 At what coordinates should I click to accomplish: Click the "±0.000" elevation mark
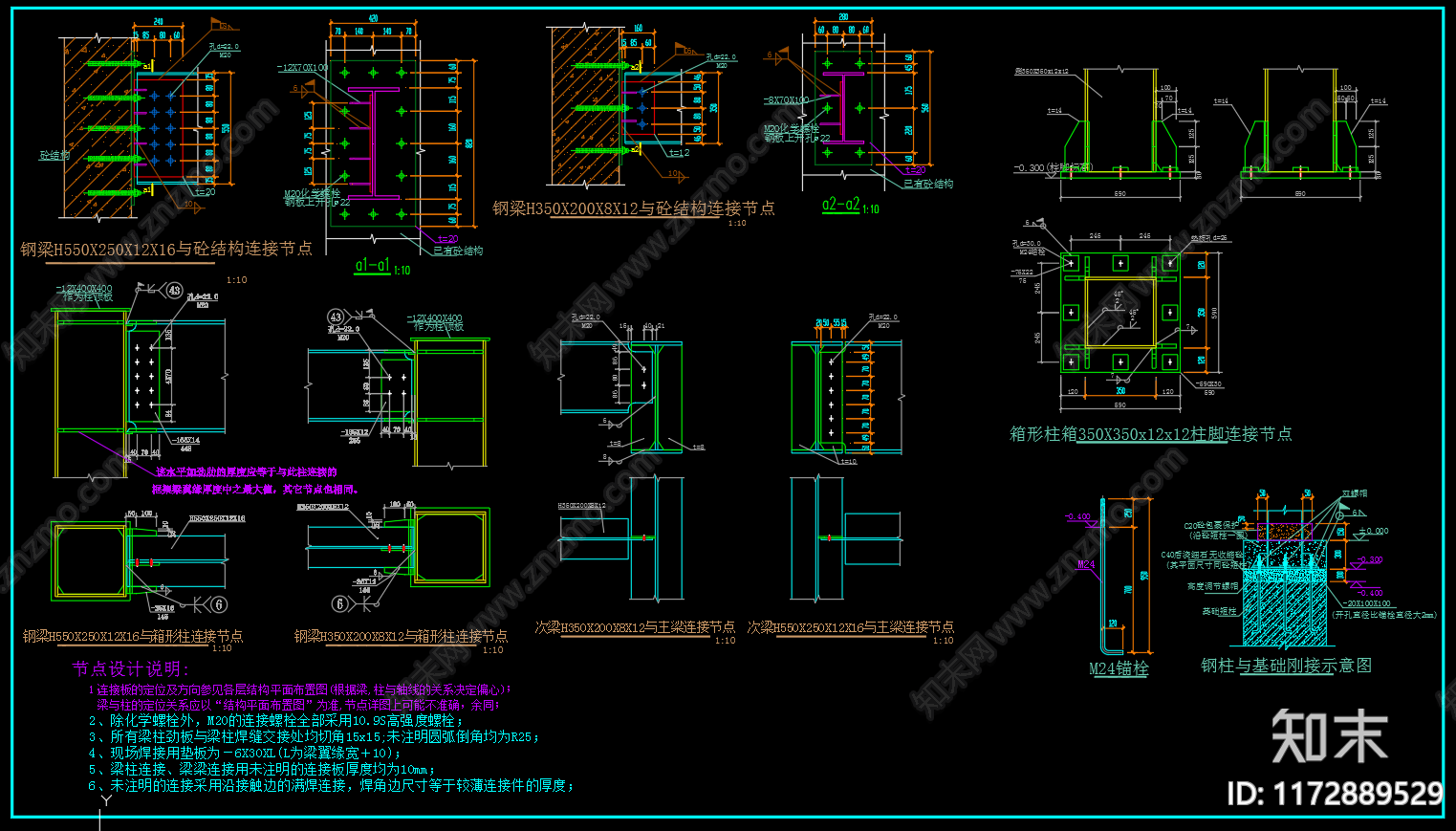[x=1374, y=531]
